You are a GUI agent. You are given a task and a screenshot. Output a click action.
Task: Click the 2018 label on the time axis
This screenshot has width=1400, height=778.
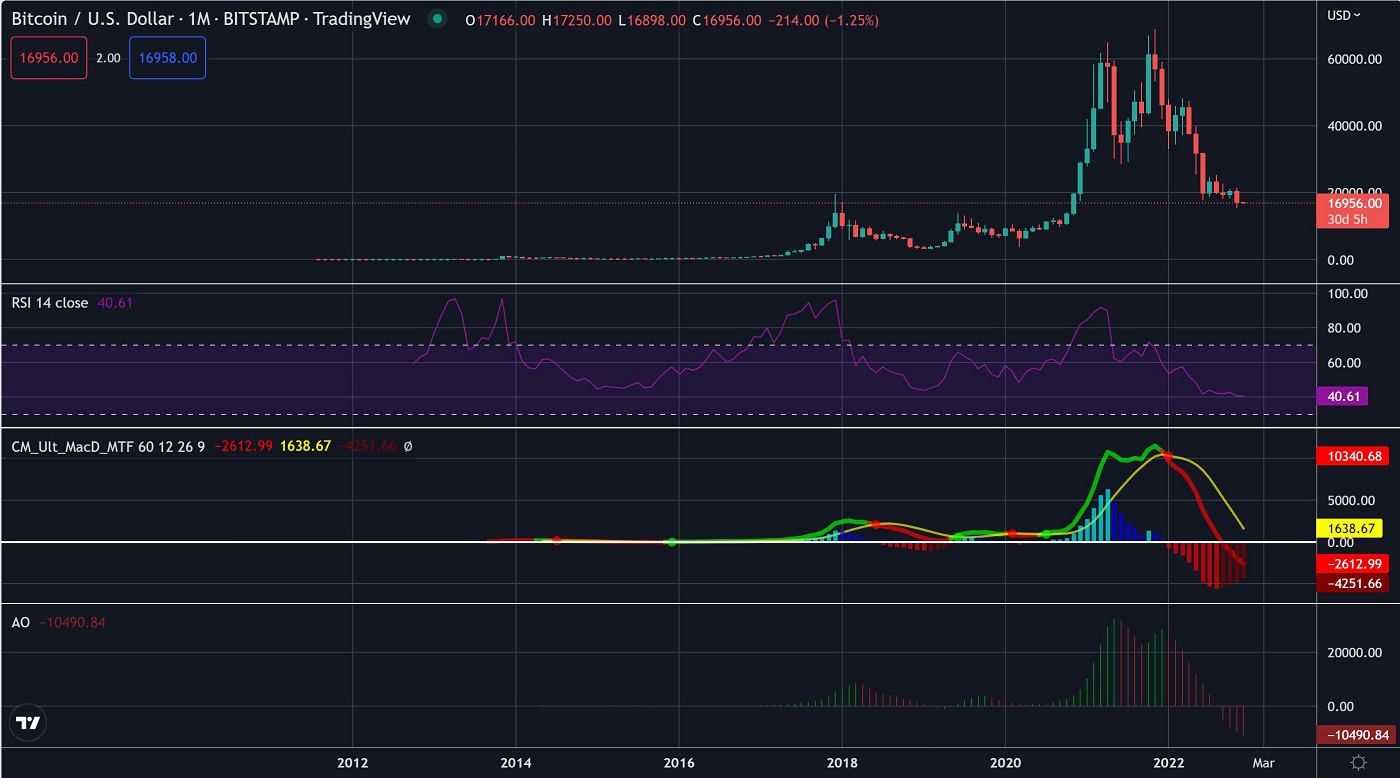(842, 762)
